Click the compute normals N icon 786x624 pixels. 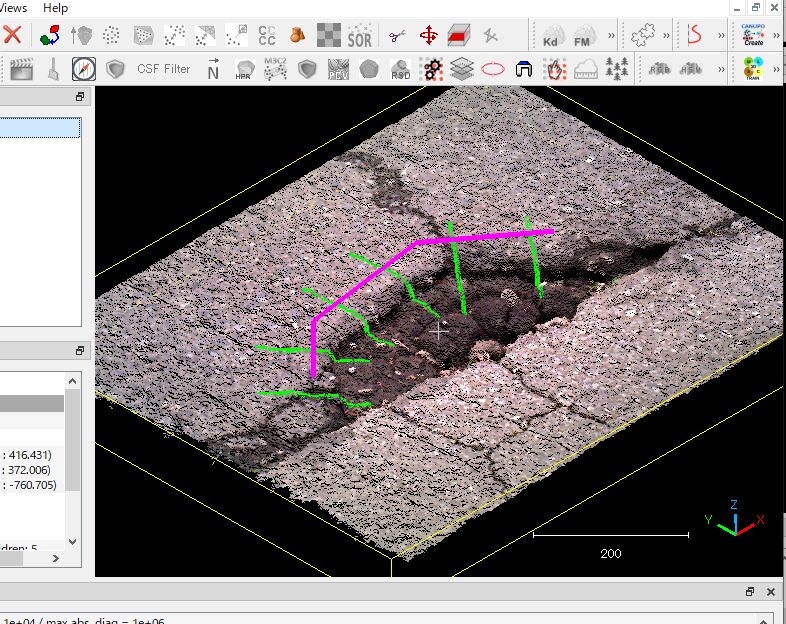click(213, 69)
